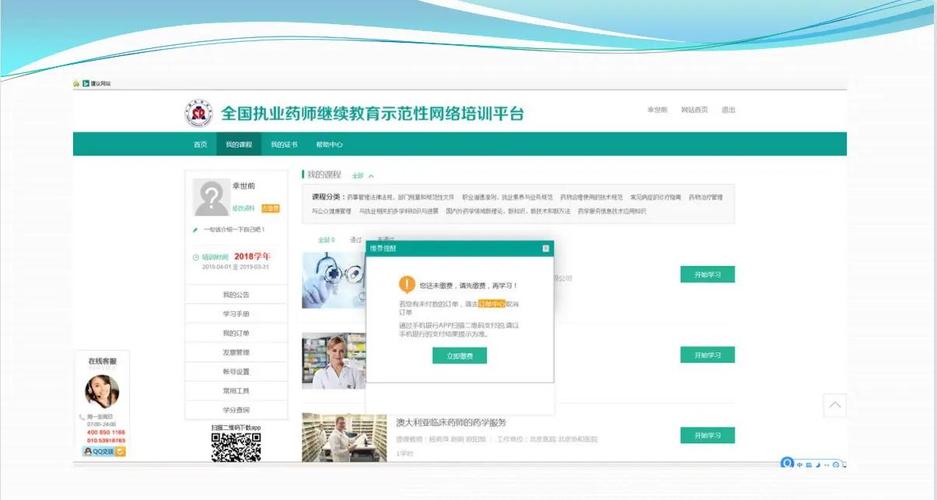Select the 我的课程 navigation tab

coord(238,145)
